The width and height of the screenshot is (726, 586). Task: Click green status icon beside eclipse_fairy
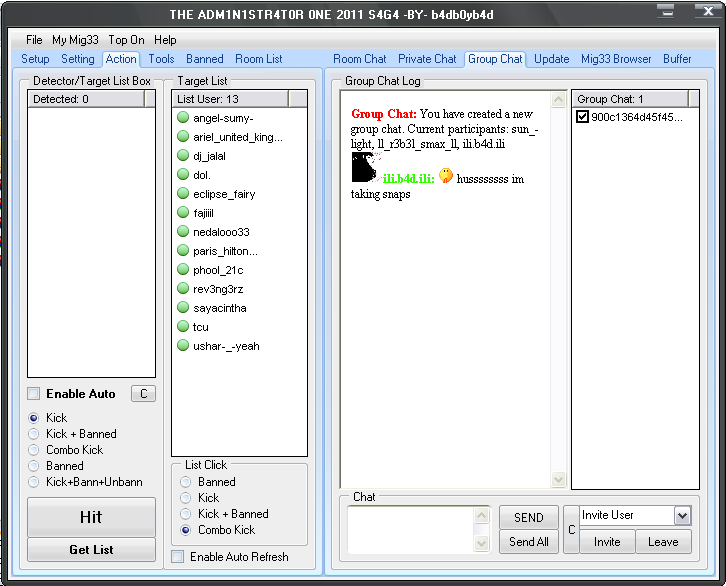click(183, 193)
